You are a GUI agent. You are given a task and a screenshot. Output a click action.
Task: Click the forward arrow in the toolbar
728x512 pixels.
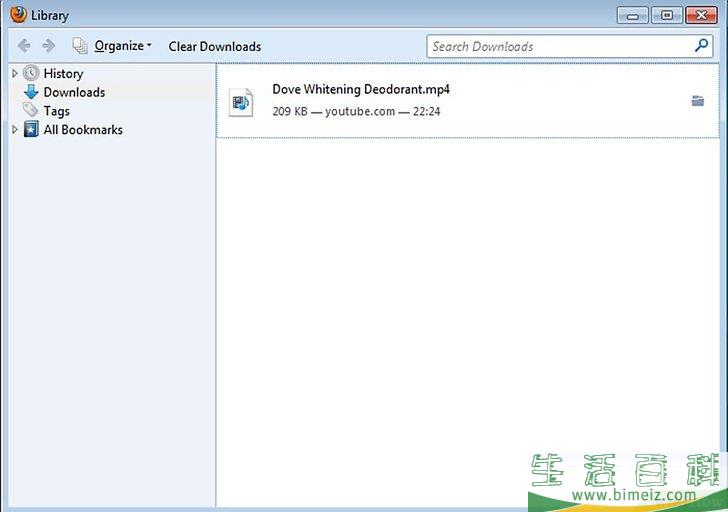[x=48, y=46]
